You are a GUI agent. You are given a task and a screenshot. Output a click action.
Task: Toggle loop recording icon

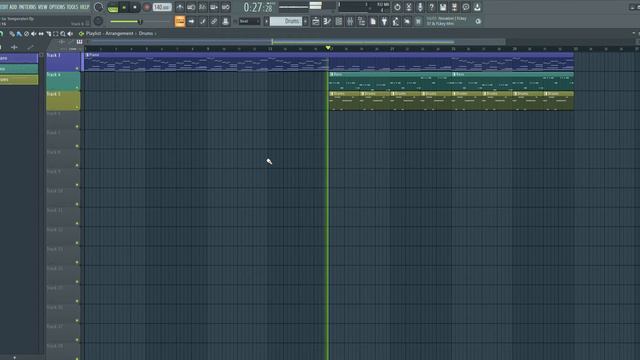[225, 7]
